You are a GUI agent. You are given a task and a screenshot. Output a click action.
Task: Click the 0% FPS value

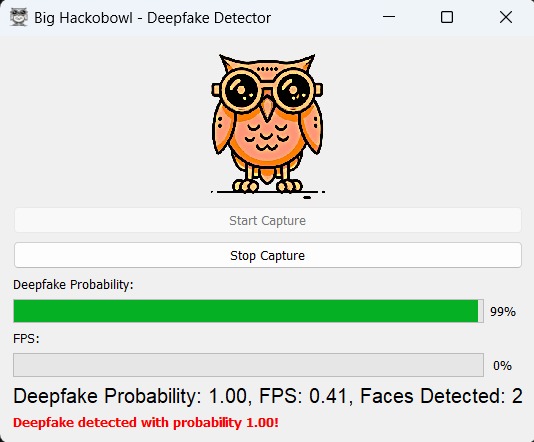click(x=502, y=366)
